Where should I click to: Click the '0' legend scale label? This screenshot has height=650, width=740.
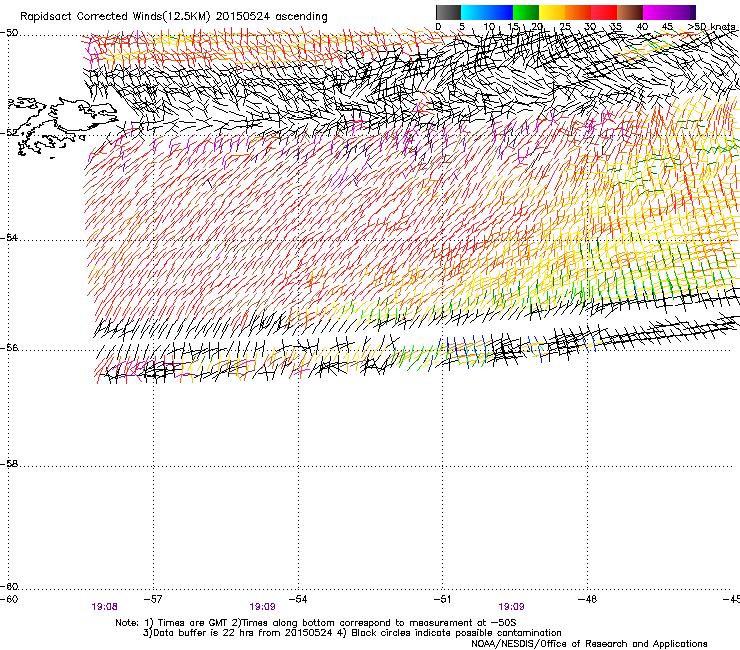click(x=438, y=26)
